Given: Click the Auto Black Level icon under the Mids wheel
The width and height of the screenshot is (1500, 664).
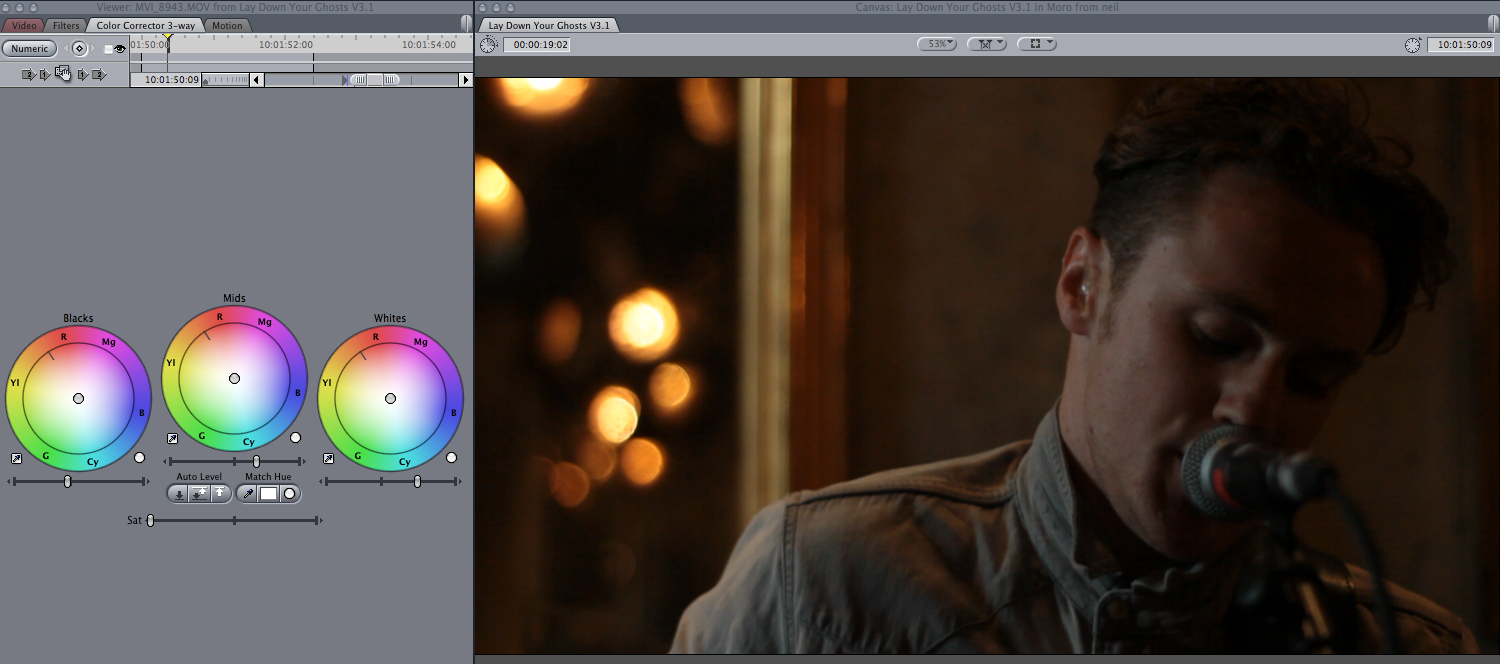Looking at the screenshot, I should point(180,493).
